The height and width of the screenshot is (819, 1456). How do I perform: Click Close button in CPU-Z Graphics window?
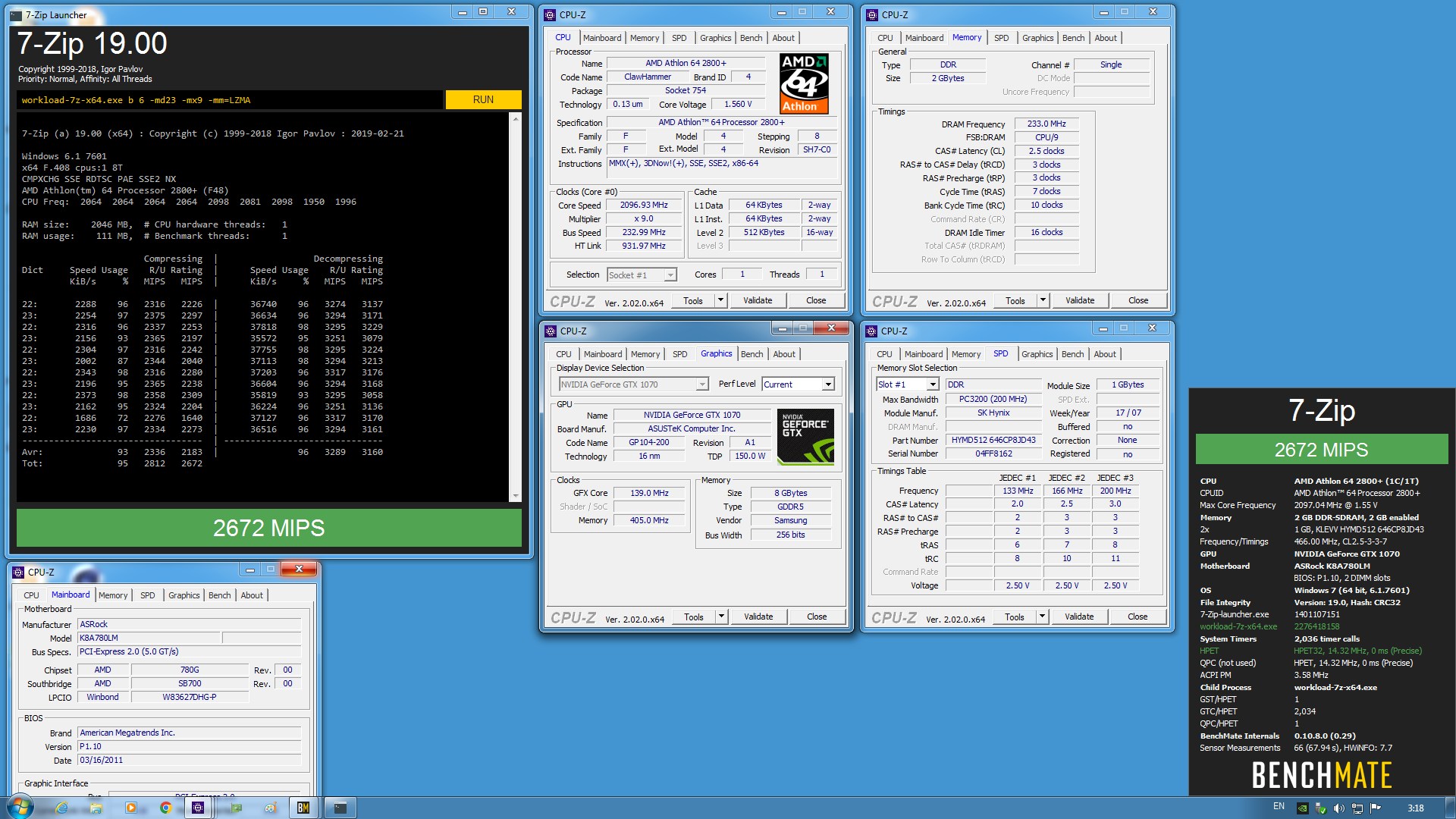(816, 617)
